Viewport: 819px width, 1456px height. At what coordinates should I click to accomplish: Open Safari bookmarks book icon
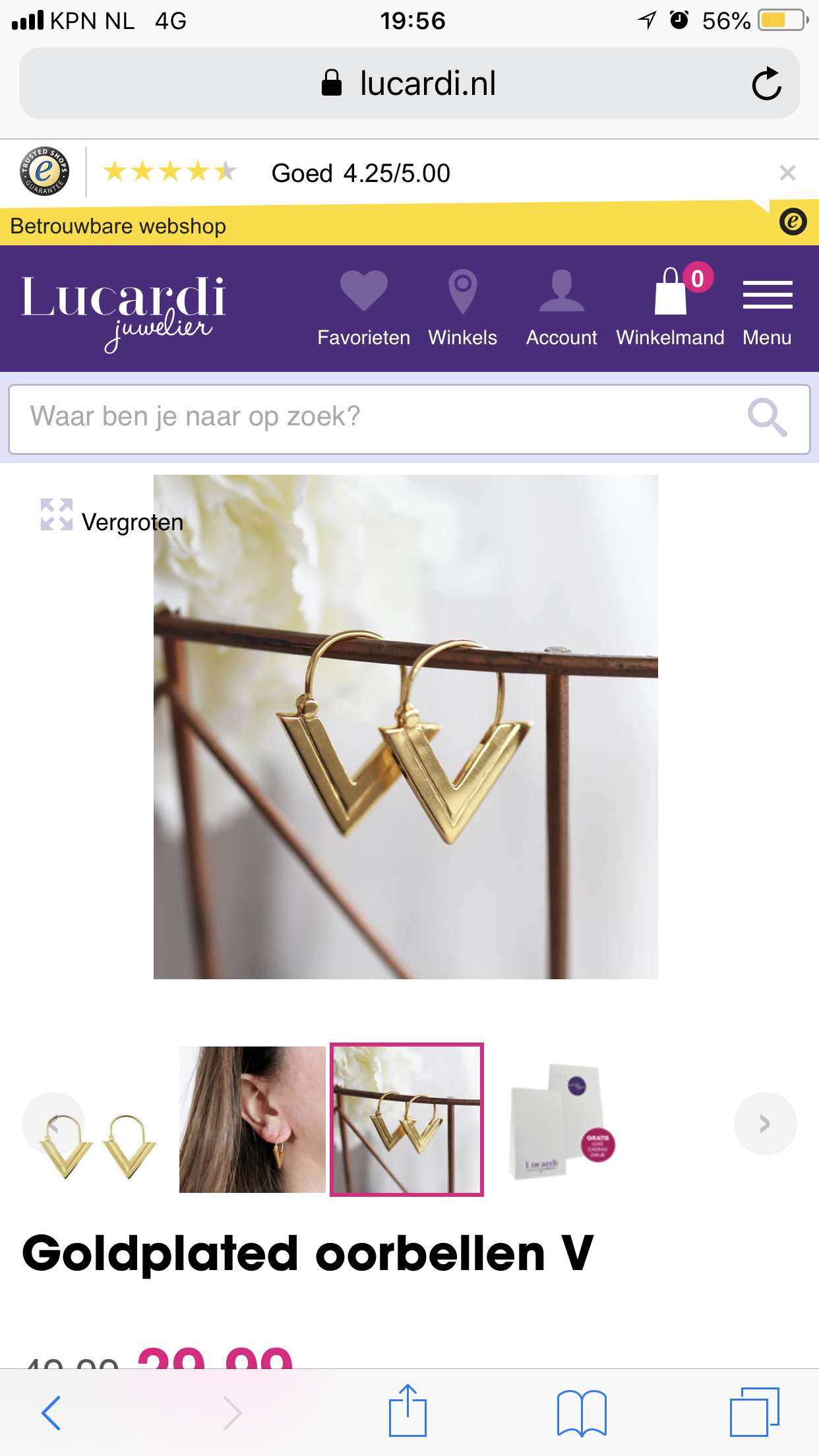coord(582,1412)
